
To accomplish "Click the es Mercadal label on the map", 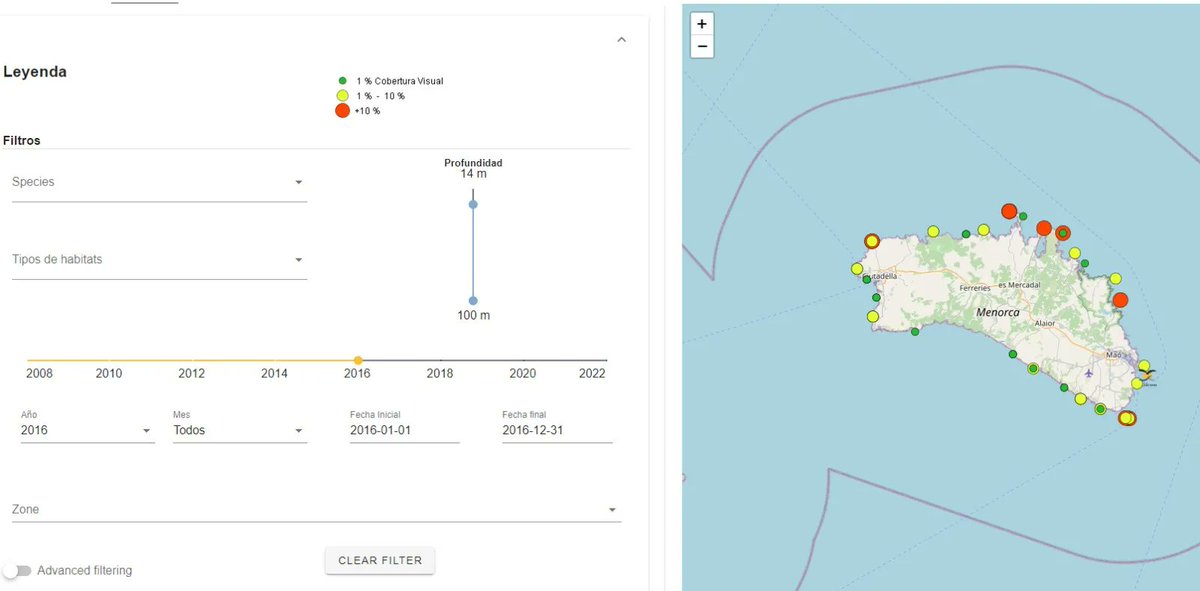I will pos(1020,285).
